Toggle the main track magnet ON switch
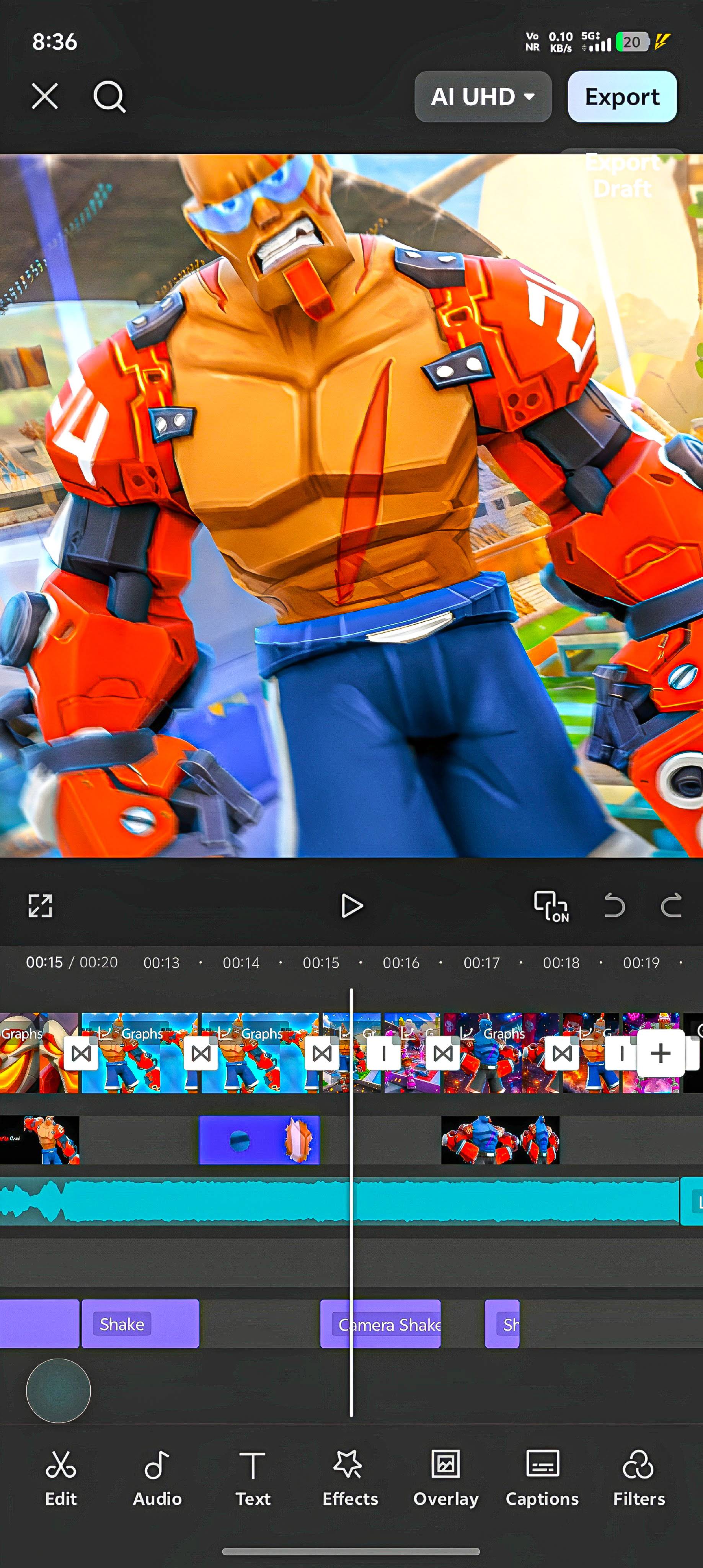The height and width of the screenshot is (1568, 703). pyautogui.click(x=551, y=906)
